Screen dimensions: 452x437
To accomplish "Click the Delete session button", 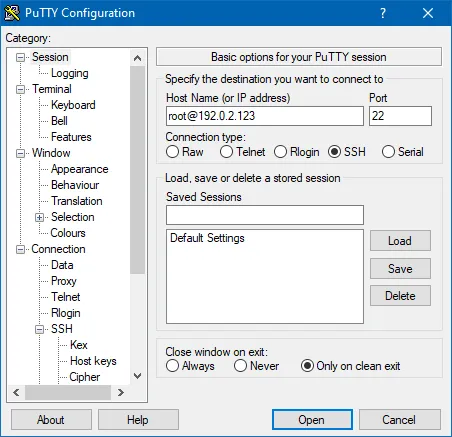I will pos(400,296).
